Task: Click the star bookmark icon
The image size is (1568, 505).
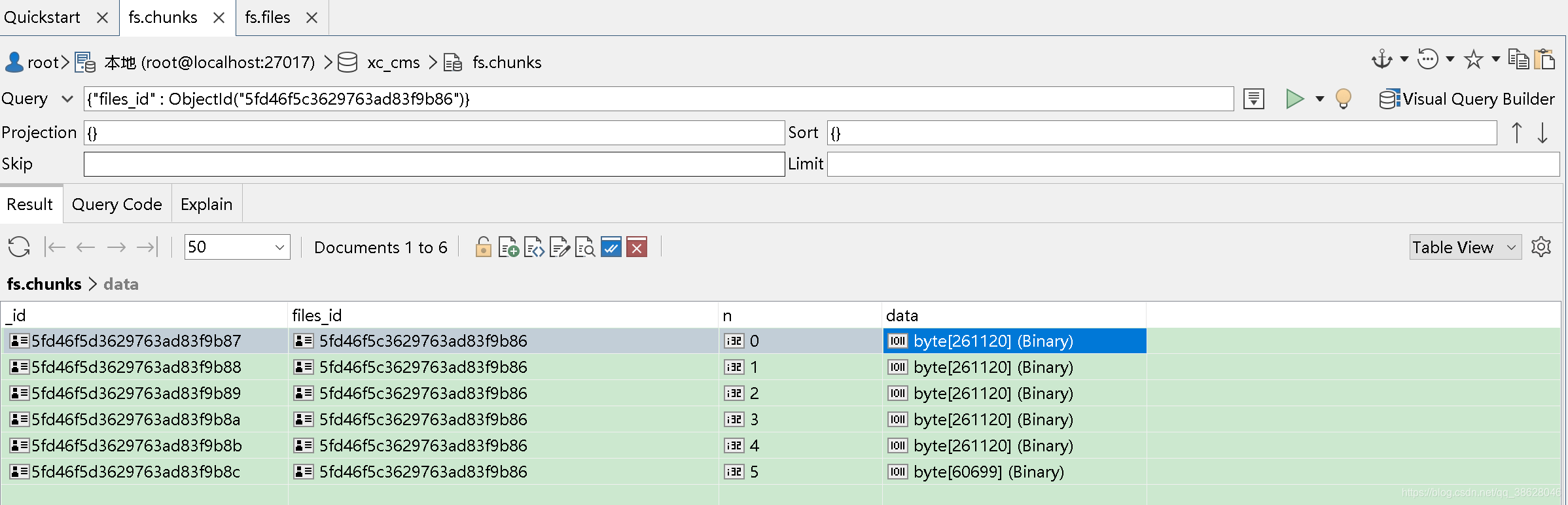Action: [x=1474, y=60]
